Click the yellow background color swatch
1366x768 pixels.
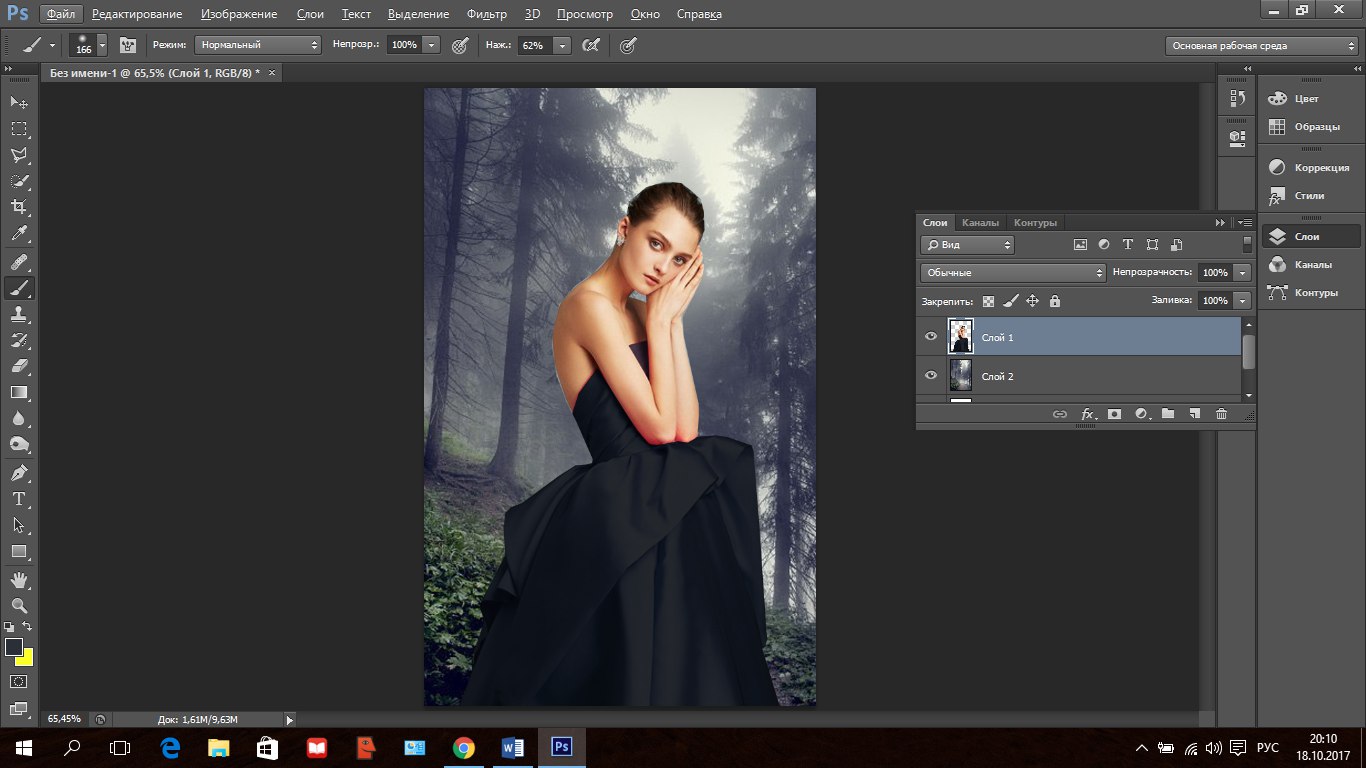[x=26, y=659]
